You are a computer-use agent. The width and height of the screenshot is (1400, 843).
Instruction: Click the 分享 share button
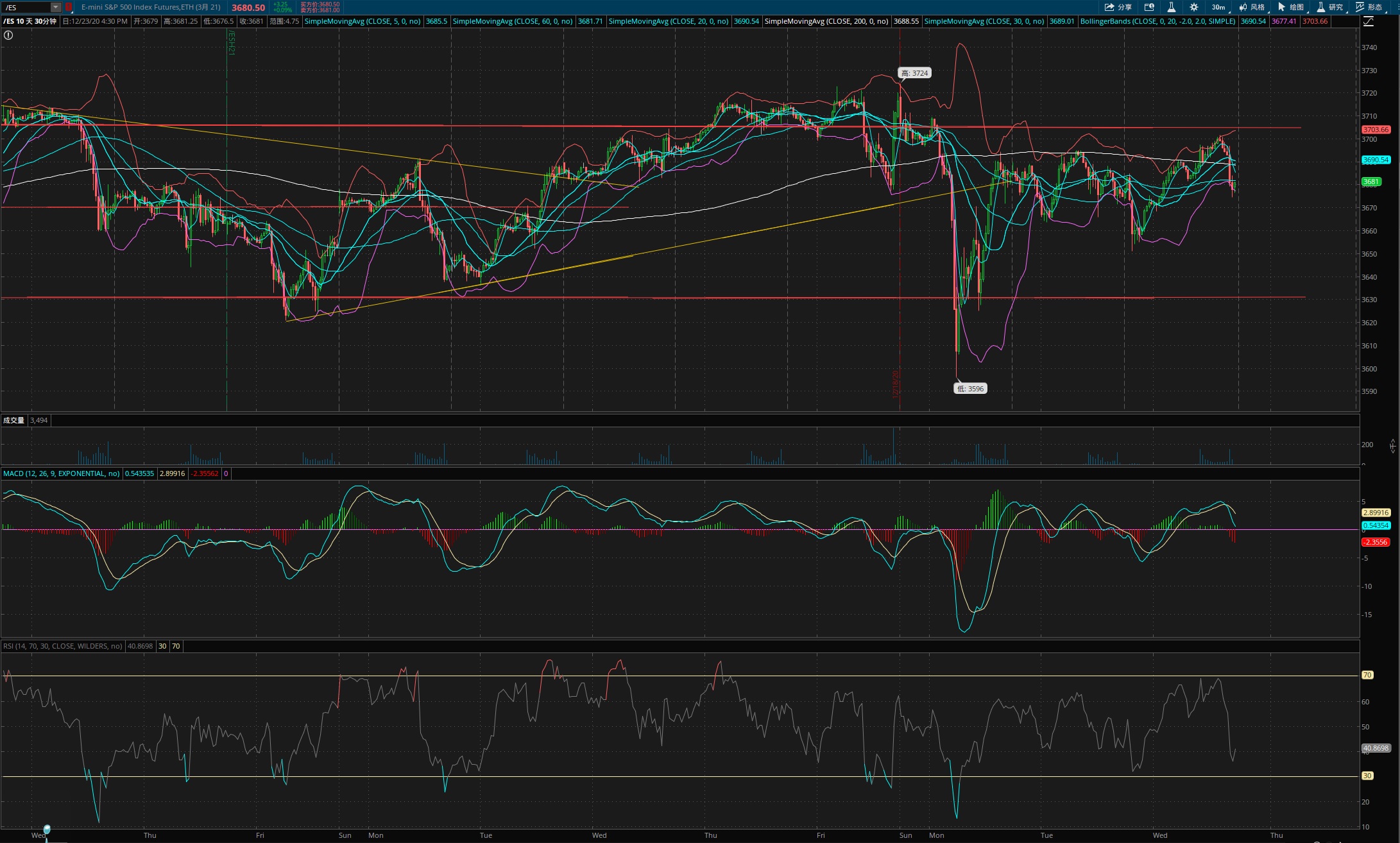click(x=1118, y=7)
